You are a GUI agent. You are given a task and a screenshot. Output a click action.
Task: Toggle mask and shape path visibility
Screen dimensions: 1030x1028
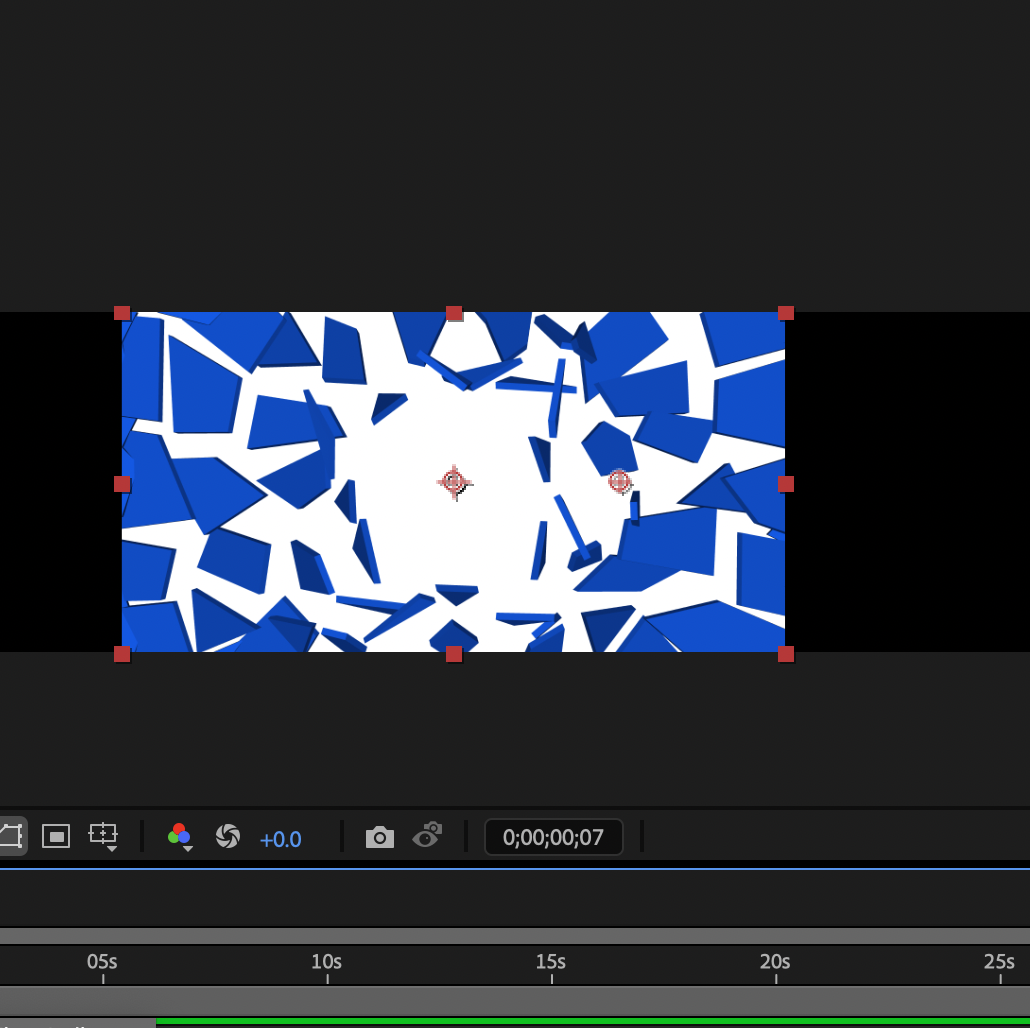pos(10,836)
